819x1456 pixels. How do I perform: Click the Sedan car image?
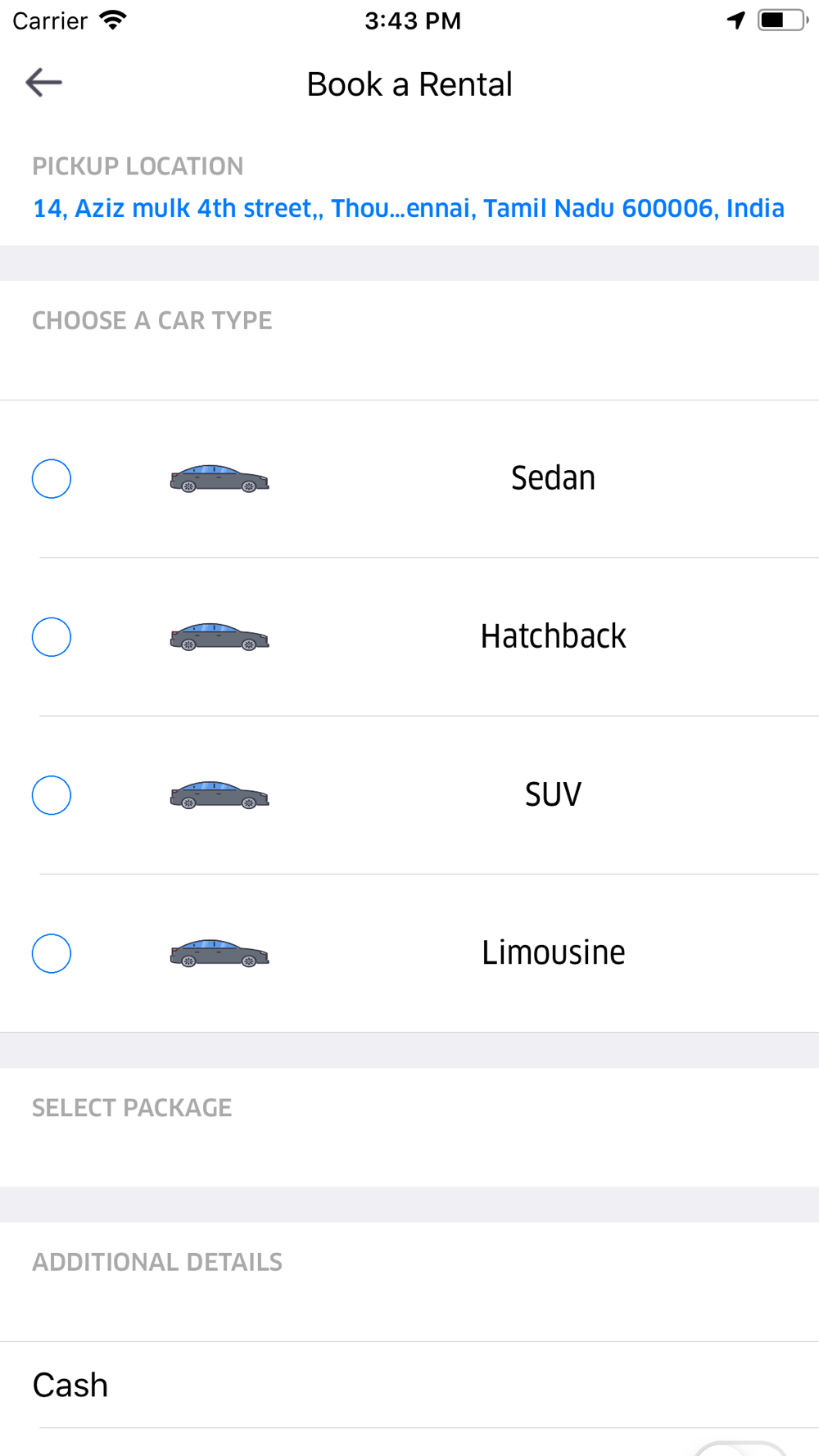coord(219,479)
